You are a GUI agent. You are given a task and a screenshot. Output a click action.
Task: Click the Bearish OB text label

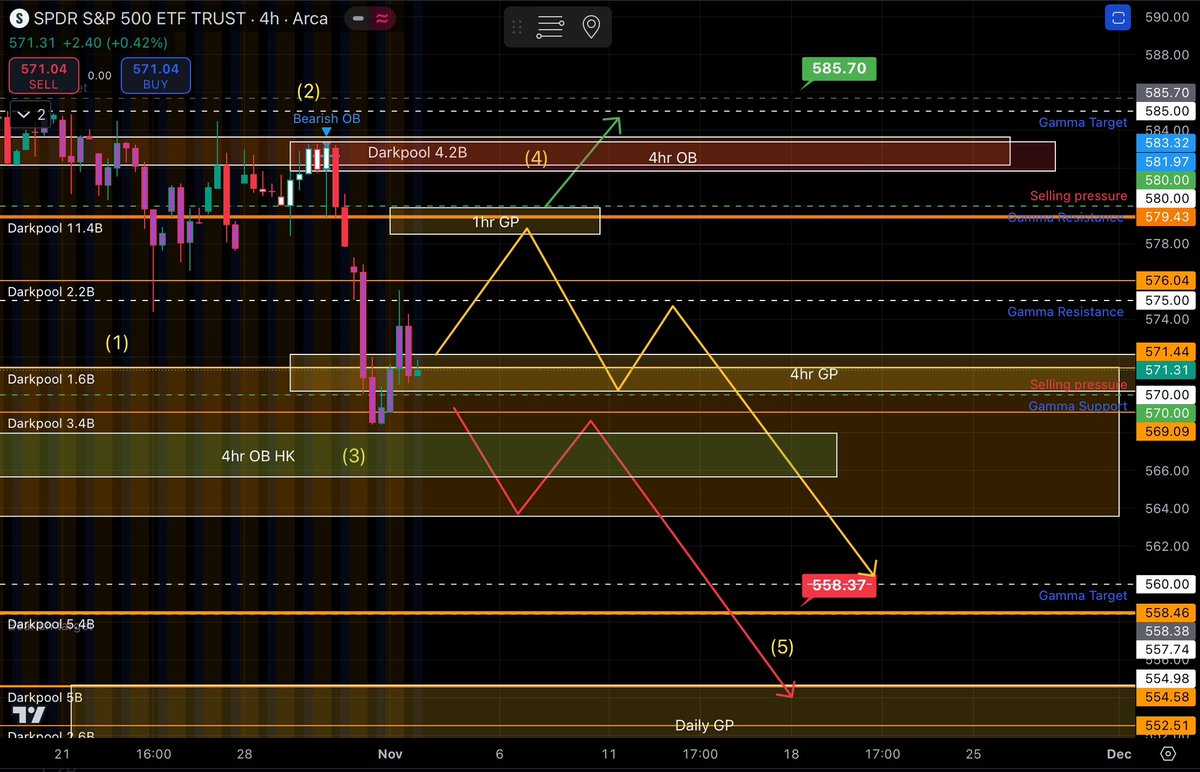pyautogui.click(x=326, y=118)
